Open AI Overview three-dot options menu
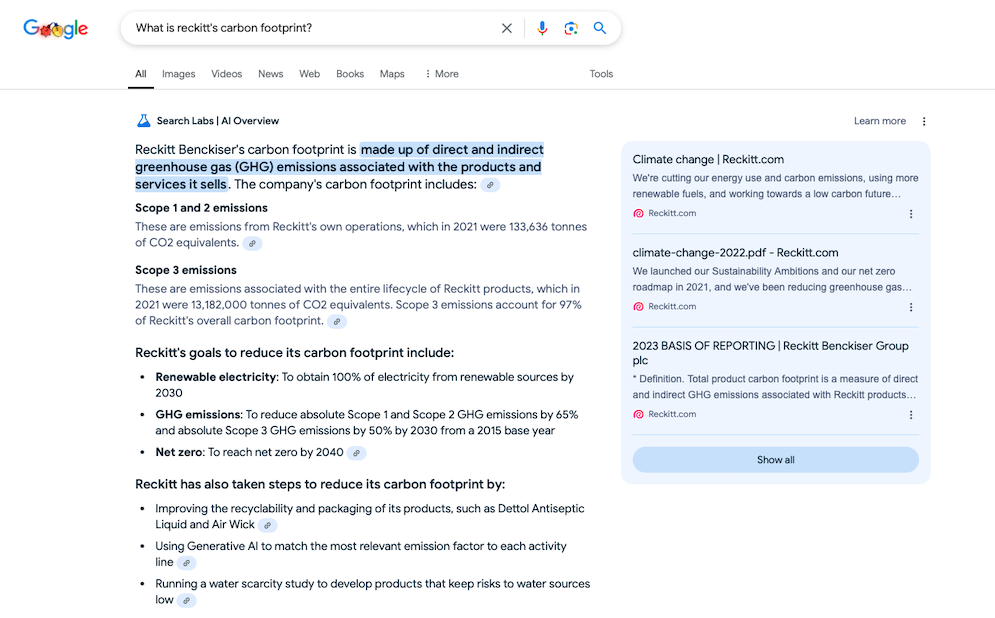 [924, 121]
